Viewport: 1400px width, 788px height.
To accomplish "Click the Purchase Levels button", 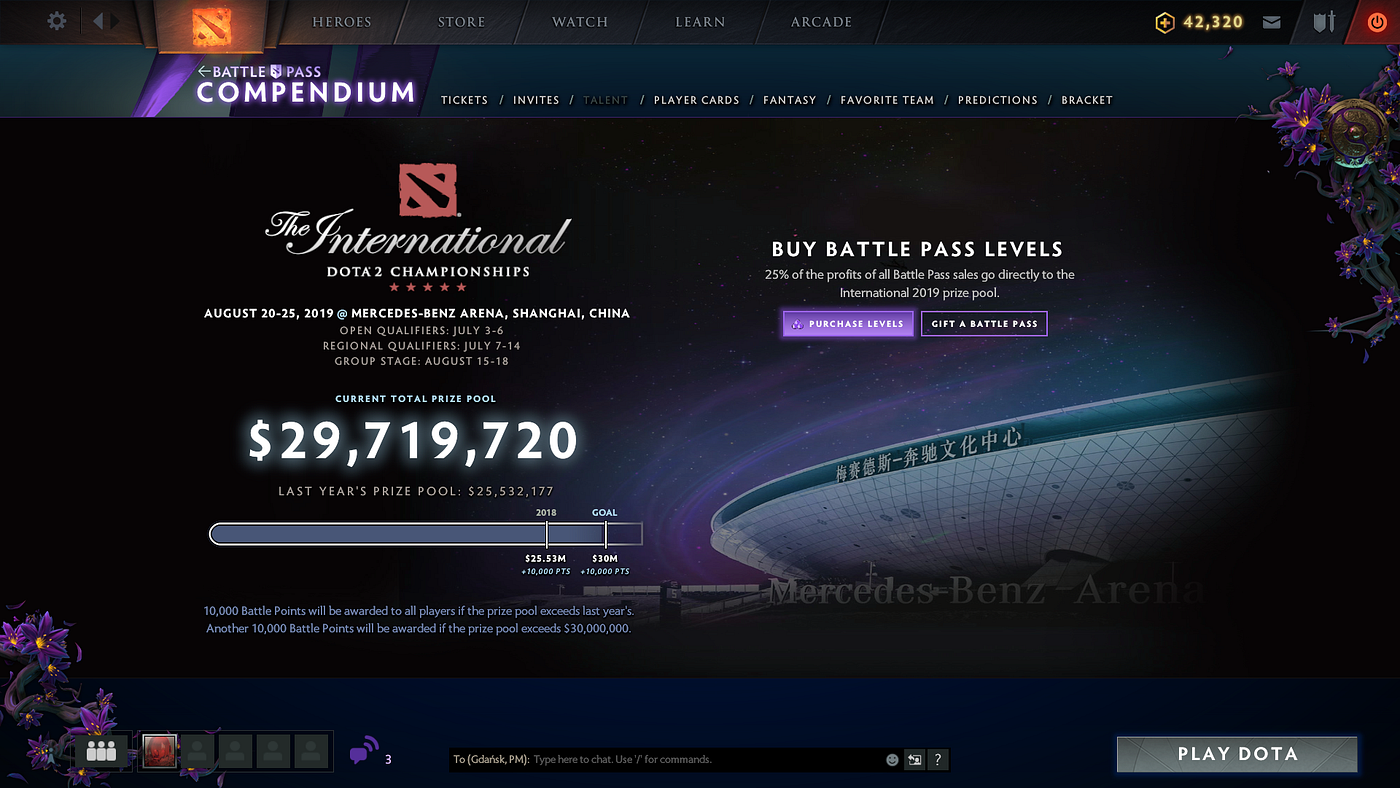I will point(848,324).
